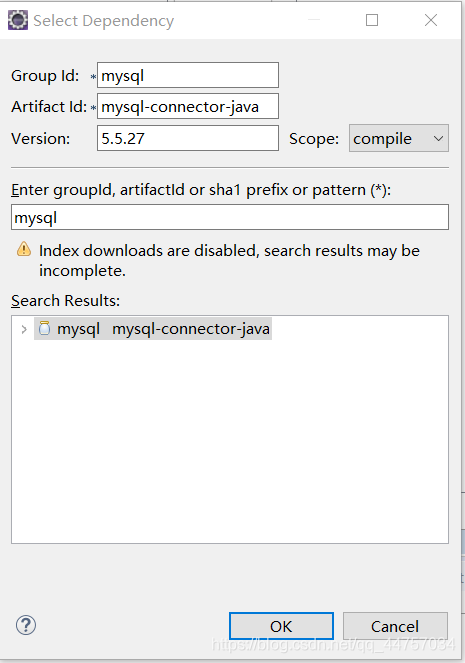Open the Scope dropdown set to compile
Screen dimensions: 465x663
point(399,138)
